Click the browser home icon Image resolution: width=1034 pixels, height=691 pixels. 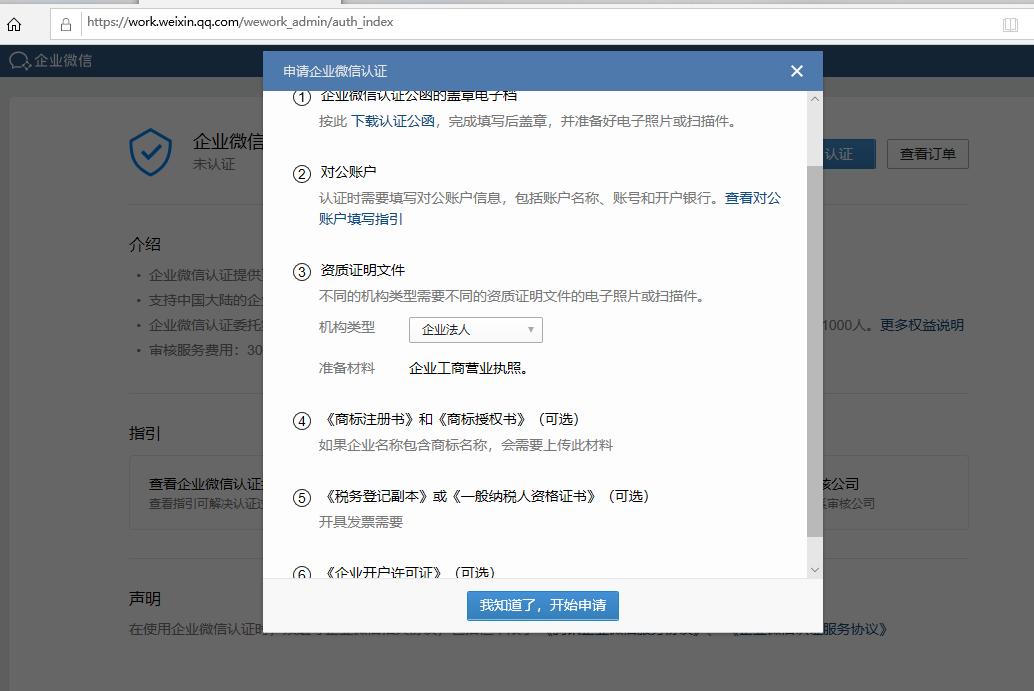[x=14, y=24]
